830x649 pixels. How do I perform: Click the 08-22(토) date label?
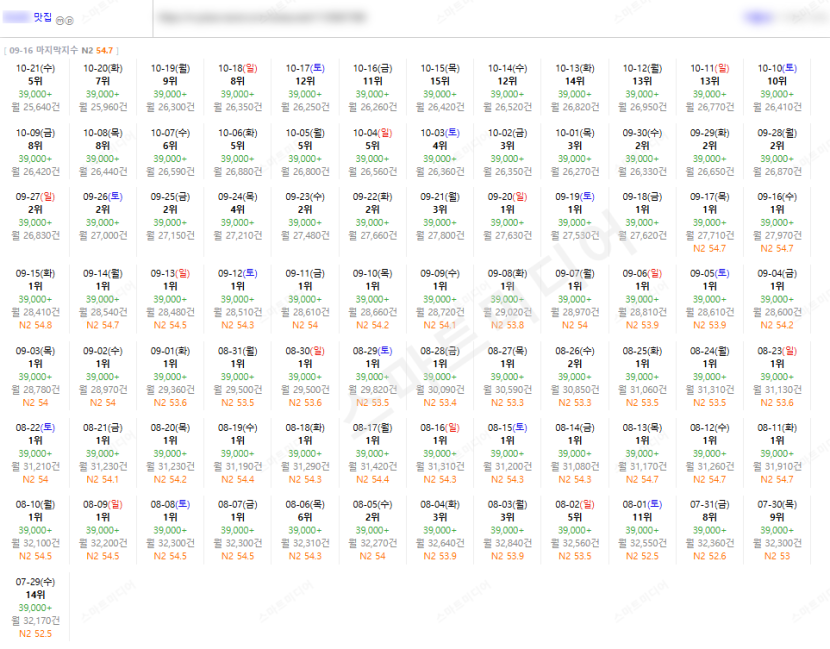pos(35,428)
